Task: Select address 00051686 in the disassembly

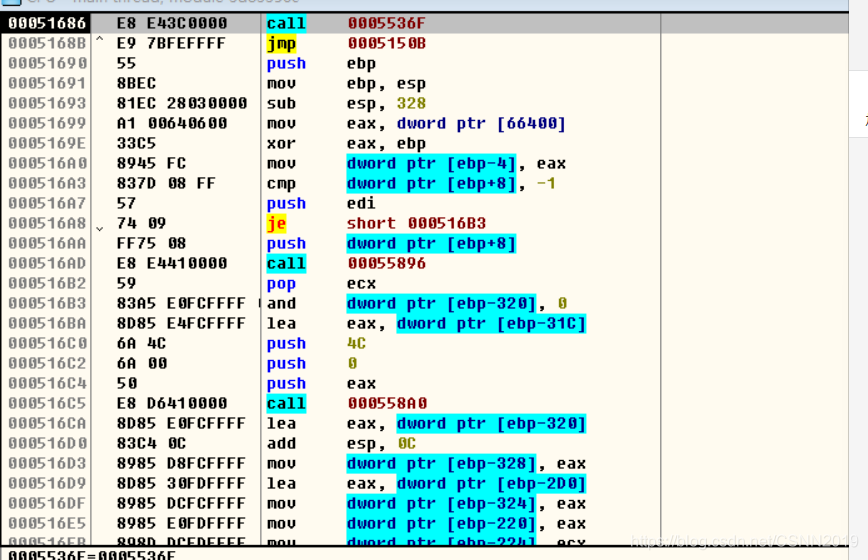Action: coord(47,23)
